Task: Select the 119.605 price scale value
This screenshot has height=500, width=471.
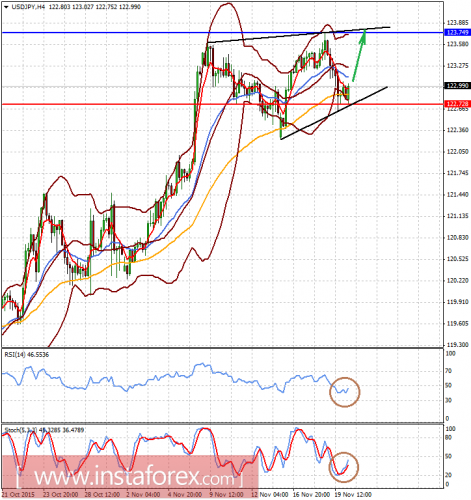Action: coord(457,323)
